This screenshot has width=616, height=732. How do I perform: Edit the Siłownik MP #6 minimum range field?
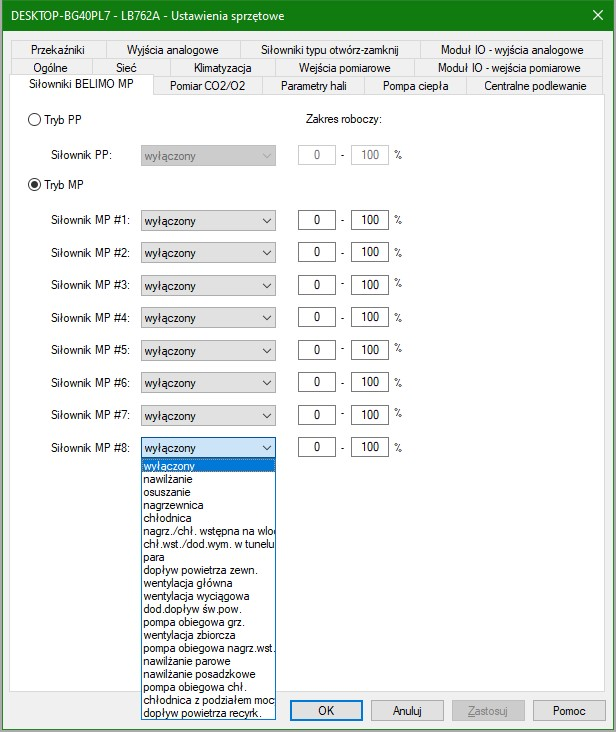(x=317, y=382)
